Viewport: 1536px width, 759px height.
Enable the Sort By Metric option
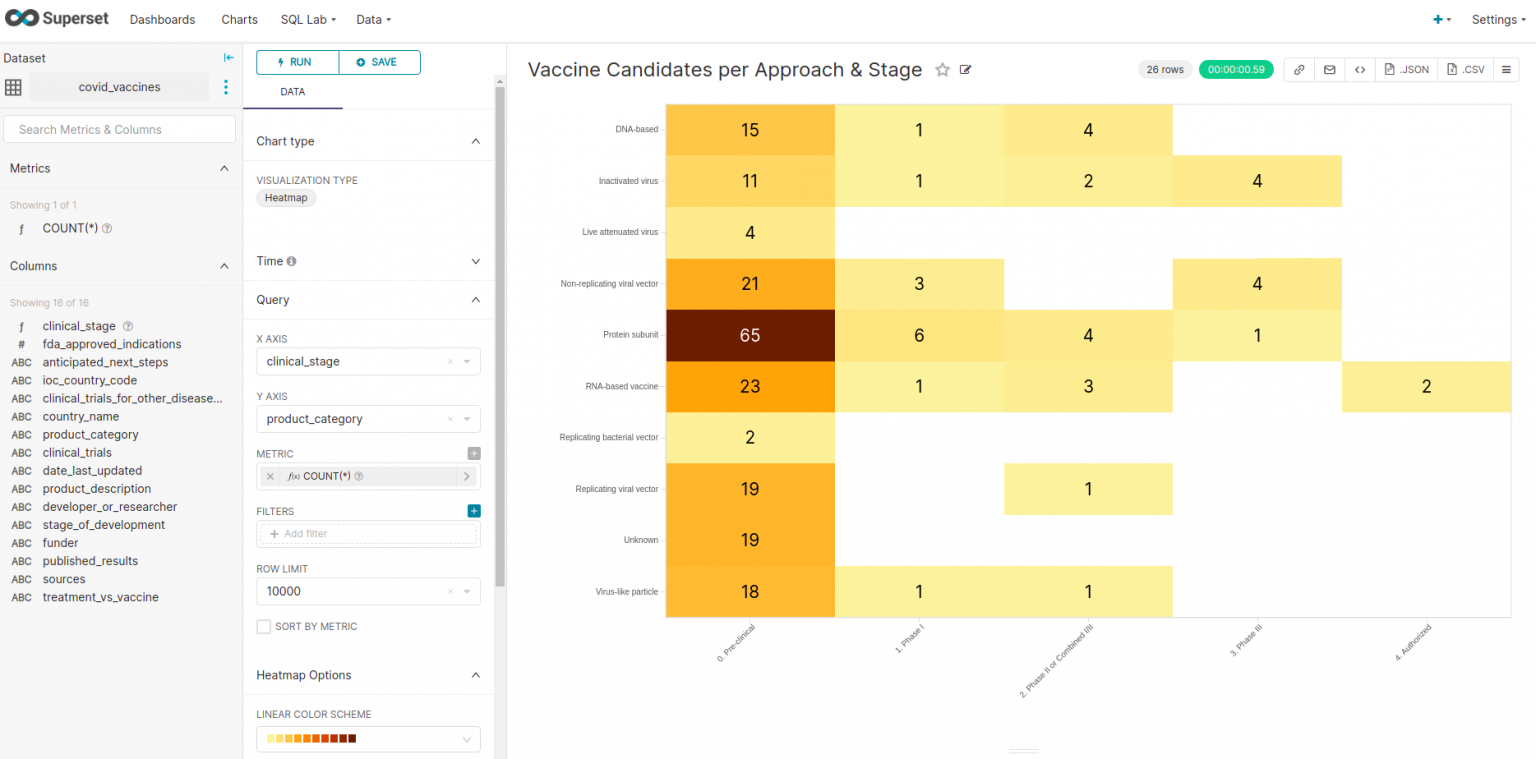pyautogui.click(x=264, y=626)
